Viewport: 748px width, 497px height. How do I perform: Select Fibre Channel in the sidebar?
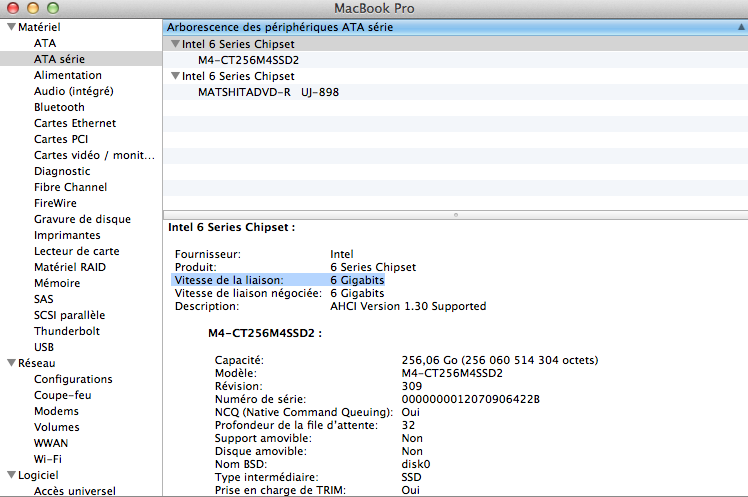pos(70,187)
